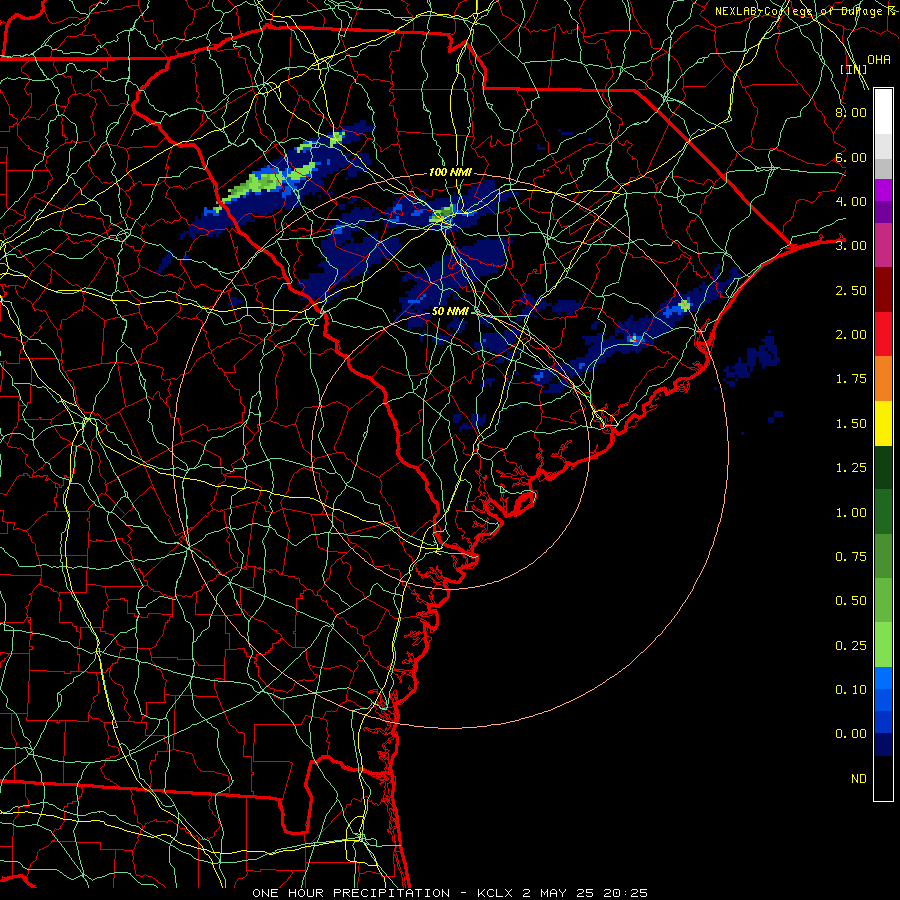Click the darkest green legend swatch

(x=883, y=468)
